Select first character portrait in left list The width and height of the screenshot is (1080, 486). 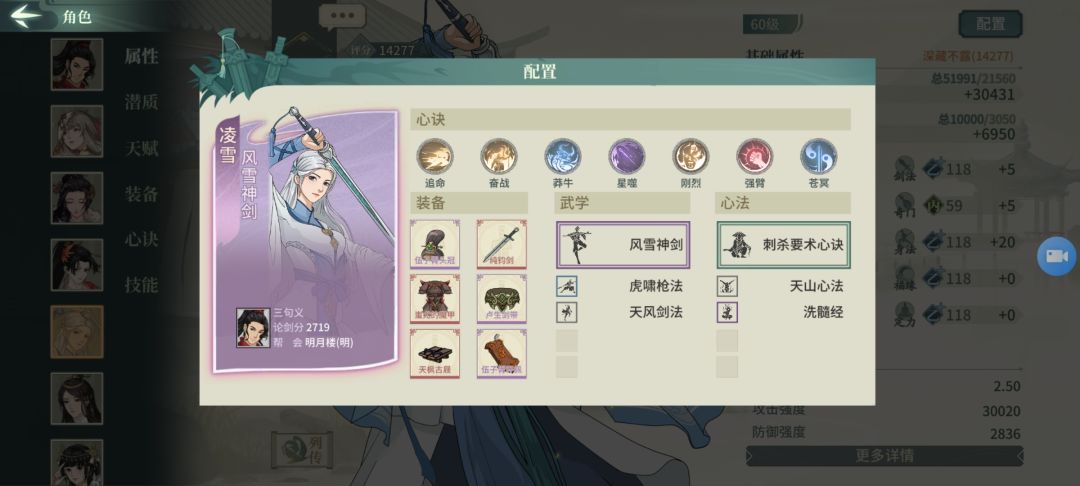pyautogui.click(x=76, y=65)
